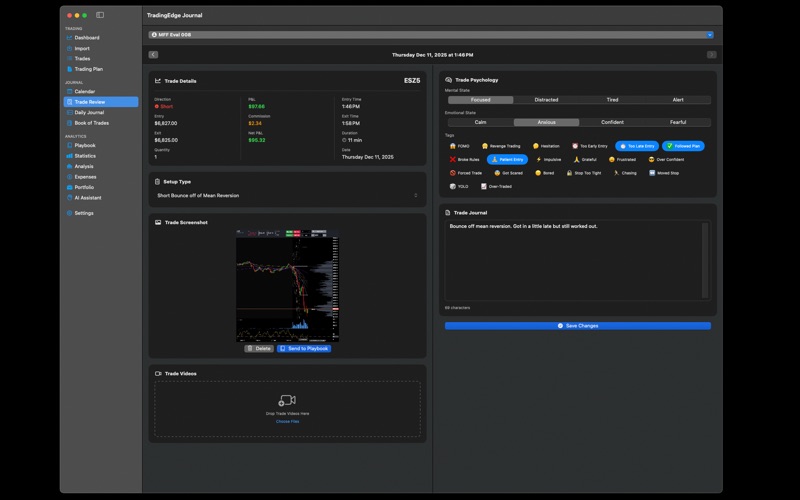Open AI Assistant in the sidebar
Screen dimensions: 800x500
point(101,198)
